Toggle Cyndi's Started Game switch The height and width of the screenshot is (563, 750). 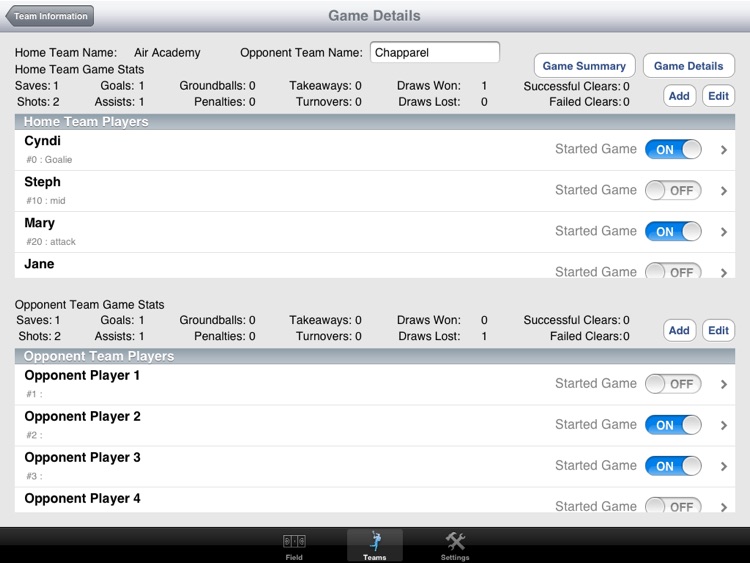[x=673, y=149]
